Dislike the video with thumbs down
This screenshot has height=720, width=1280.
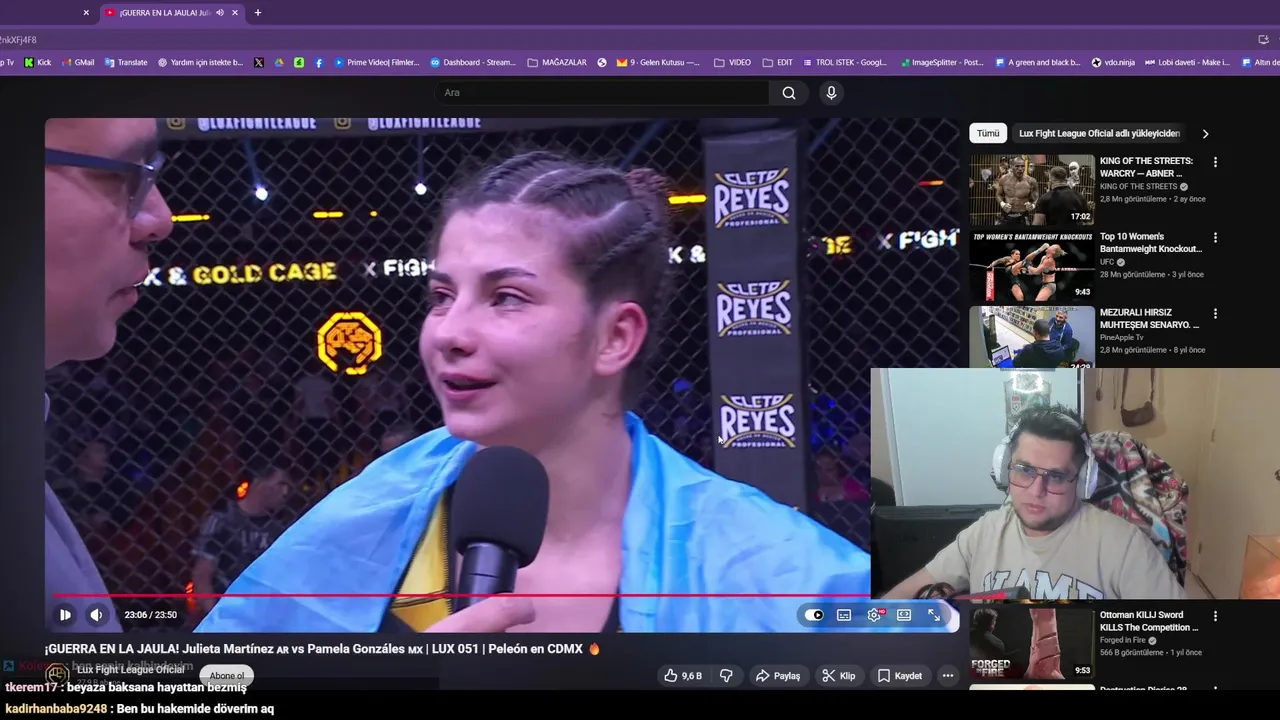[726, 676]
